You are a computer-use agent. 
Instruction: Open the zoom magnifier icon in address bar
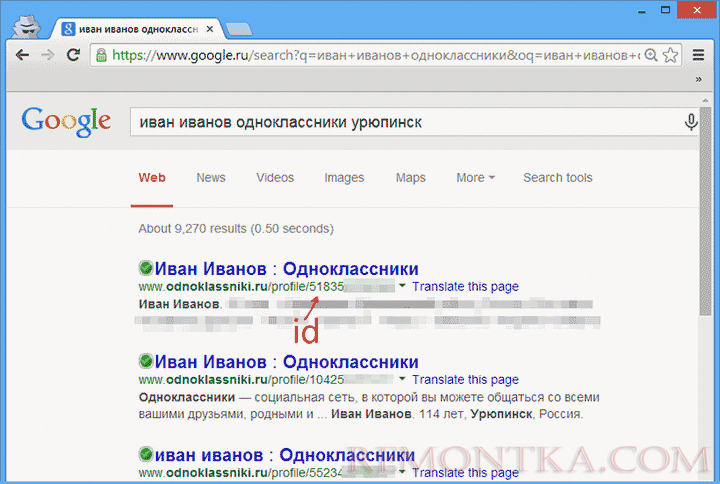651,56
